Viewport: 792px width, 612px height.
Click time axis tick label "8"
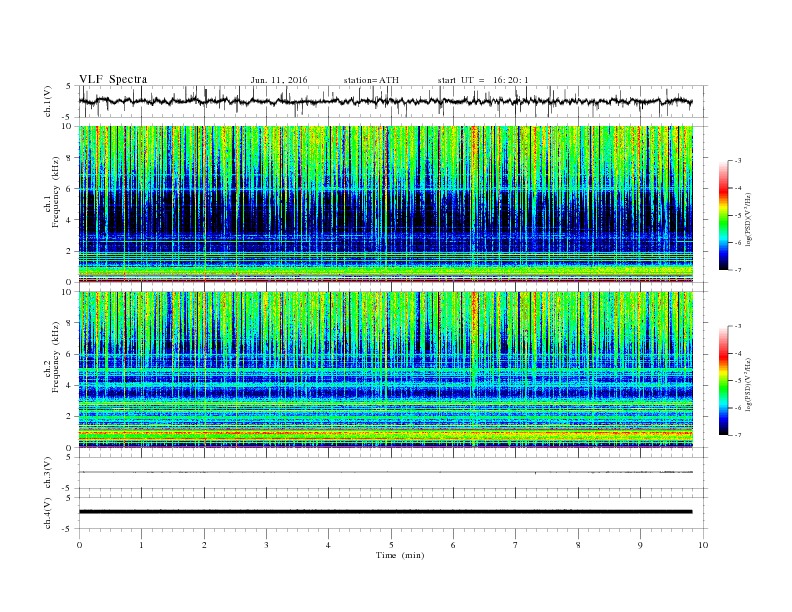coord(578,545)
